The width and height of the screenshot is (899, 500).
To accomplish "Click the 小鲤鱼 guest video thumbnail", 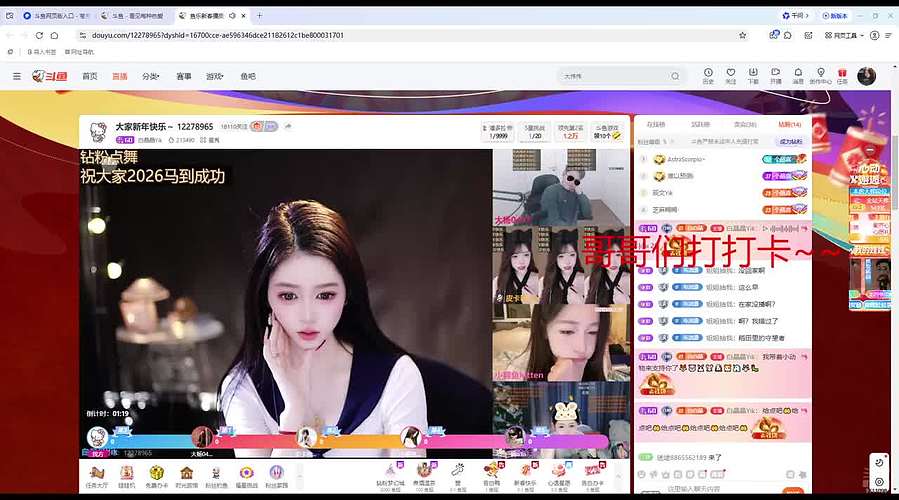I will [x=561, y=343].
